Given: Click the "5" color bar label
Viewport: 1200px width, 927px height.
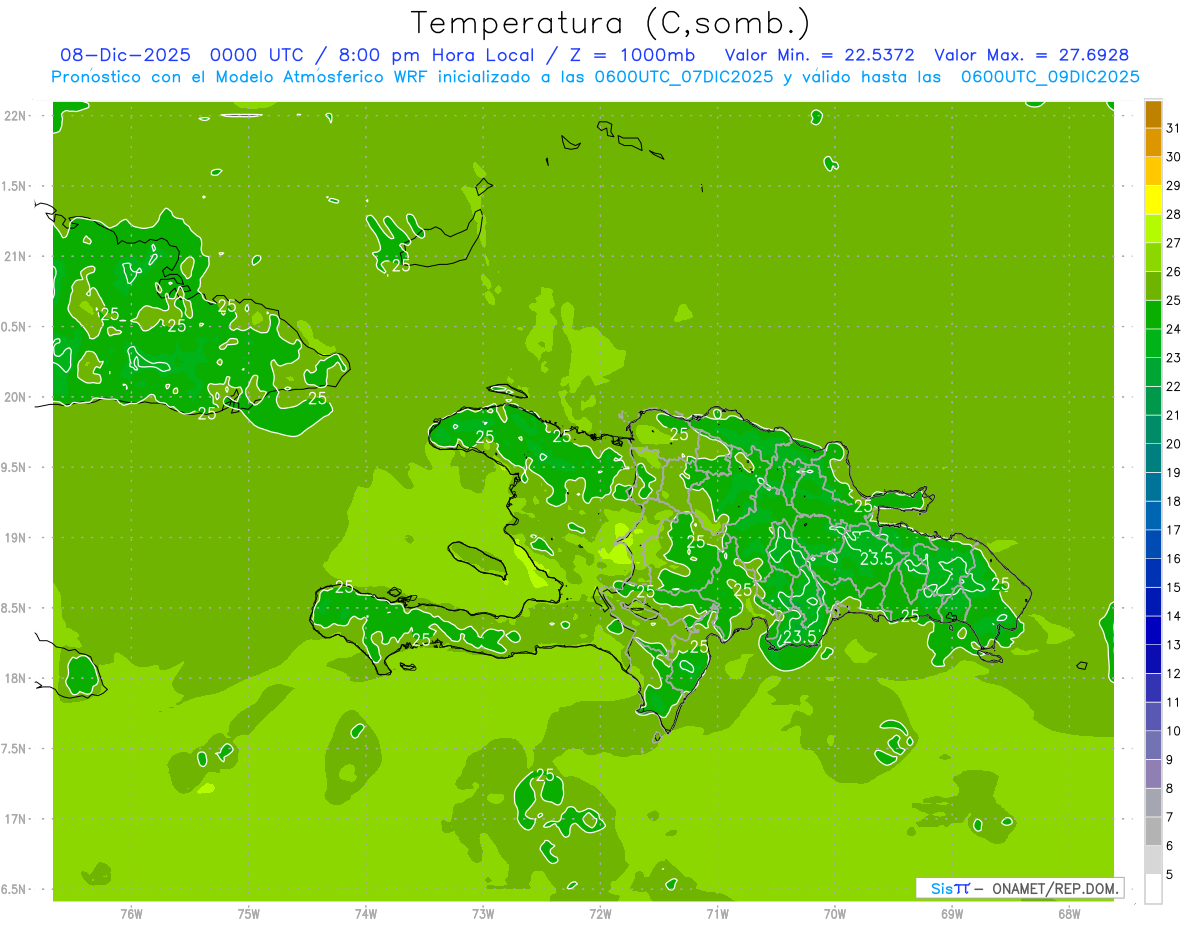Looking at the screenshot, I should click(x=1170, y=875).
